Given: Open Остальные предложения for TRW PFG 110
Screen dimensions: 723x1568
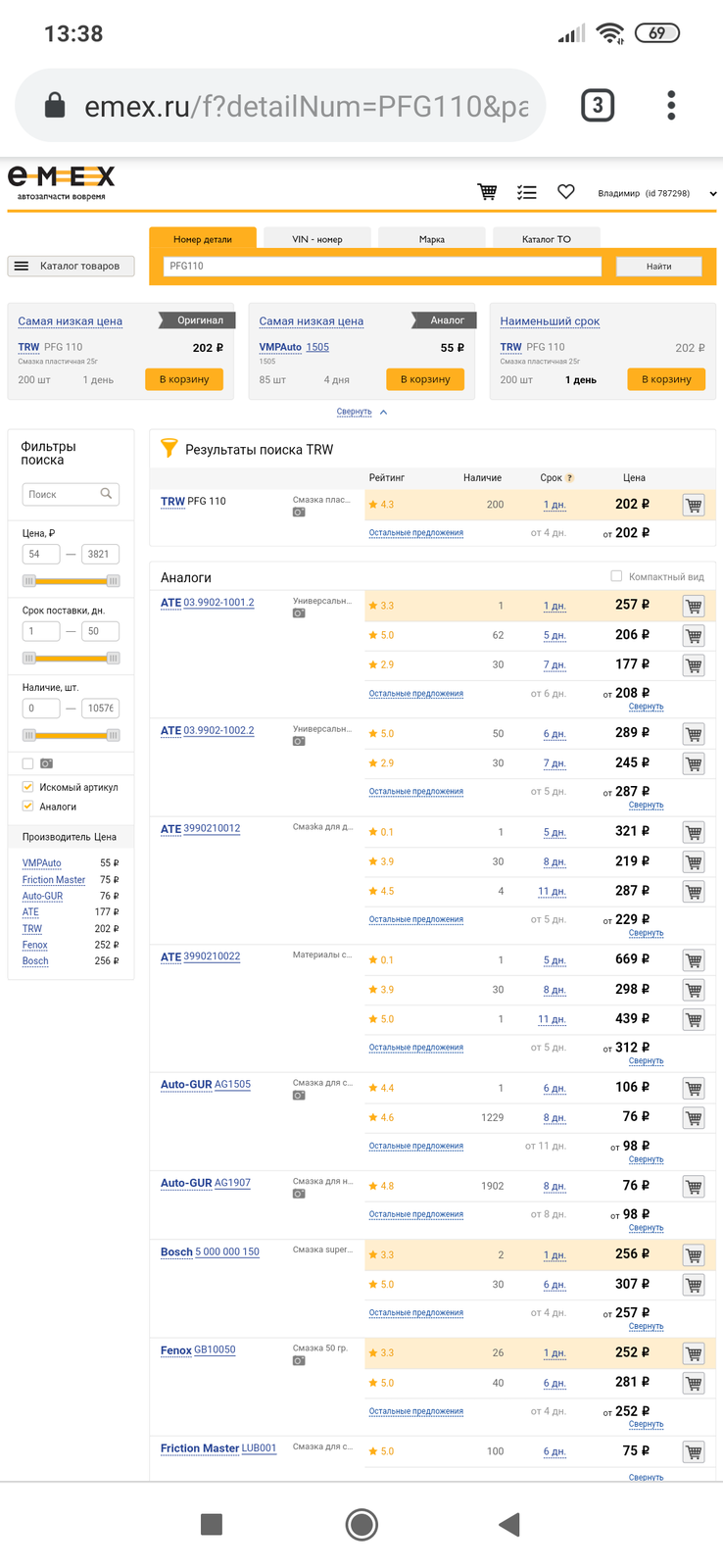Looking at the screenshot, I should [x=415, y=533].
